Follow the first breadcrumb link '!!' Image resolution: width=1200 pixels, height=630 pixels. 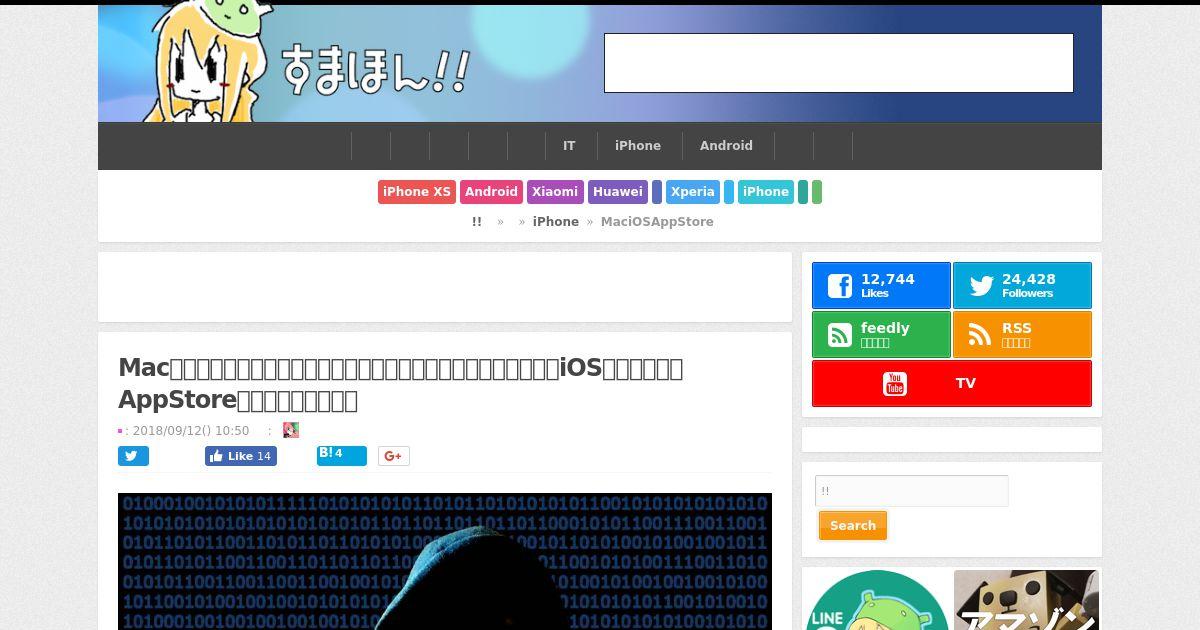point(477,222)
